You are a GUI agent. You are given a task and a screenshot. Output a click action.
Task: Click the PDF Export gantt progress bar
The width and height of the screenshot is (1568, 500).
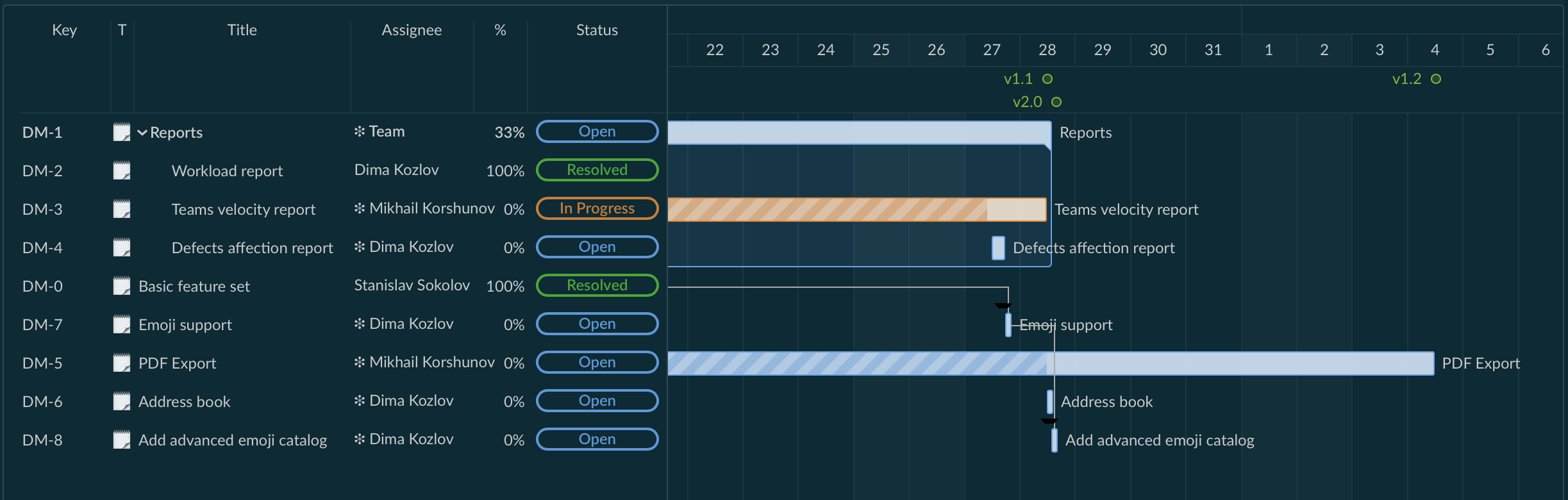click(x=1050, y=363)
